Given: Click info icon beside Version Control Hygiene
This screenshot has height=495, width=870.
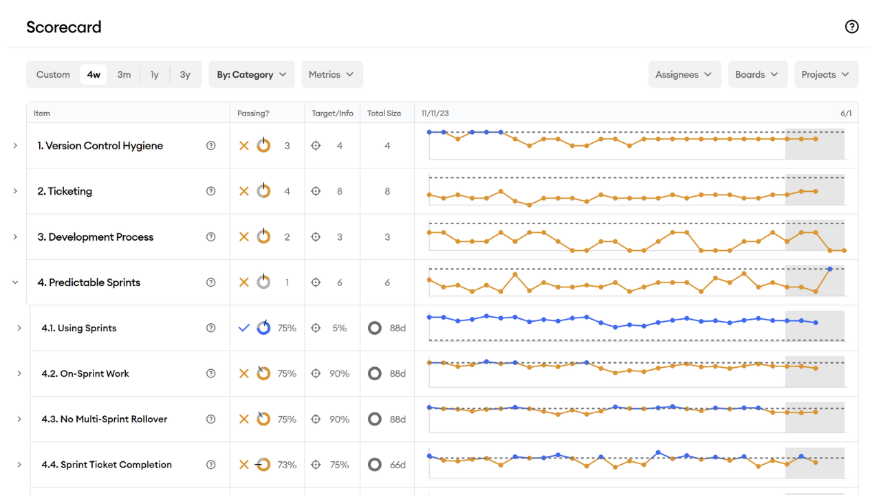Looking at the screenshot, I should click(x=211, y=146).
